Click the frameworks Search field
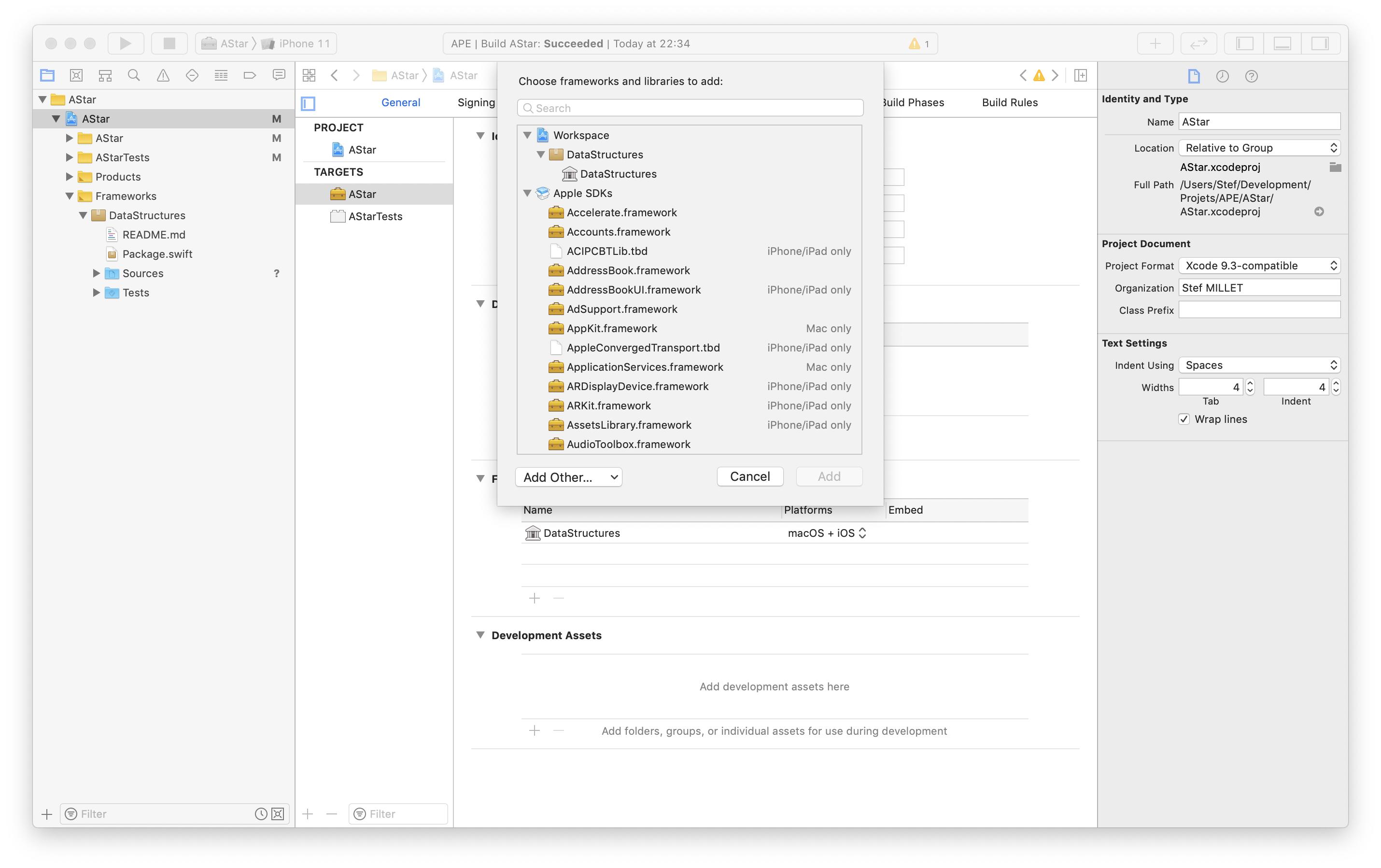 tap(690, 108)
